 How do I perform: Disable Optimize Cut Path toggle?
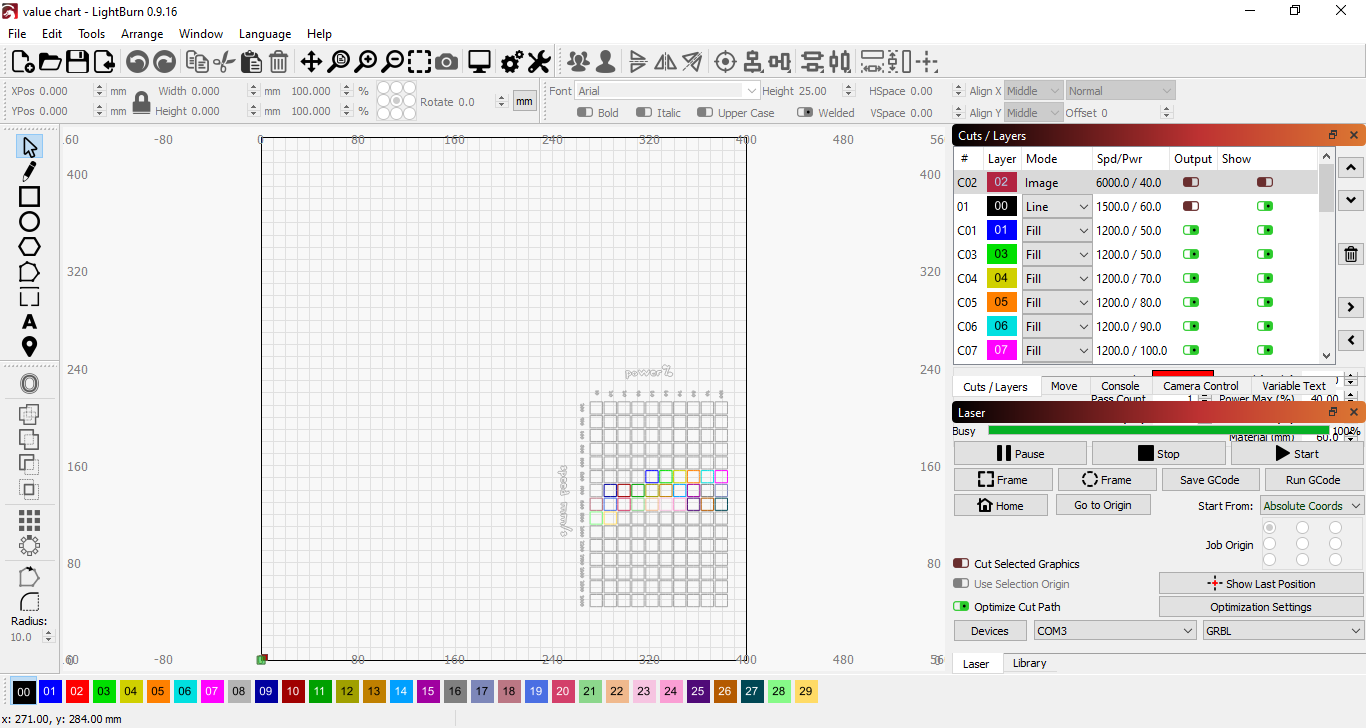point(961,607)
